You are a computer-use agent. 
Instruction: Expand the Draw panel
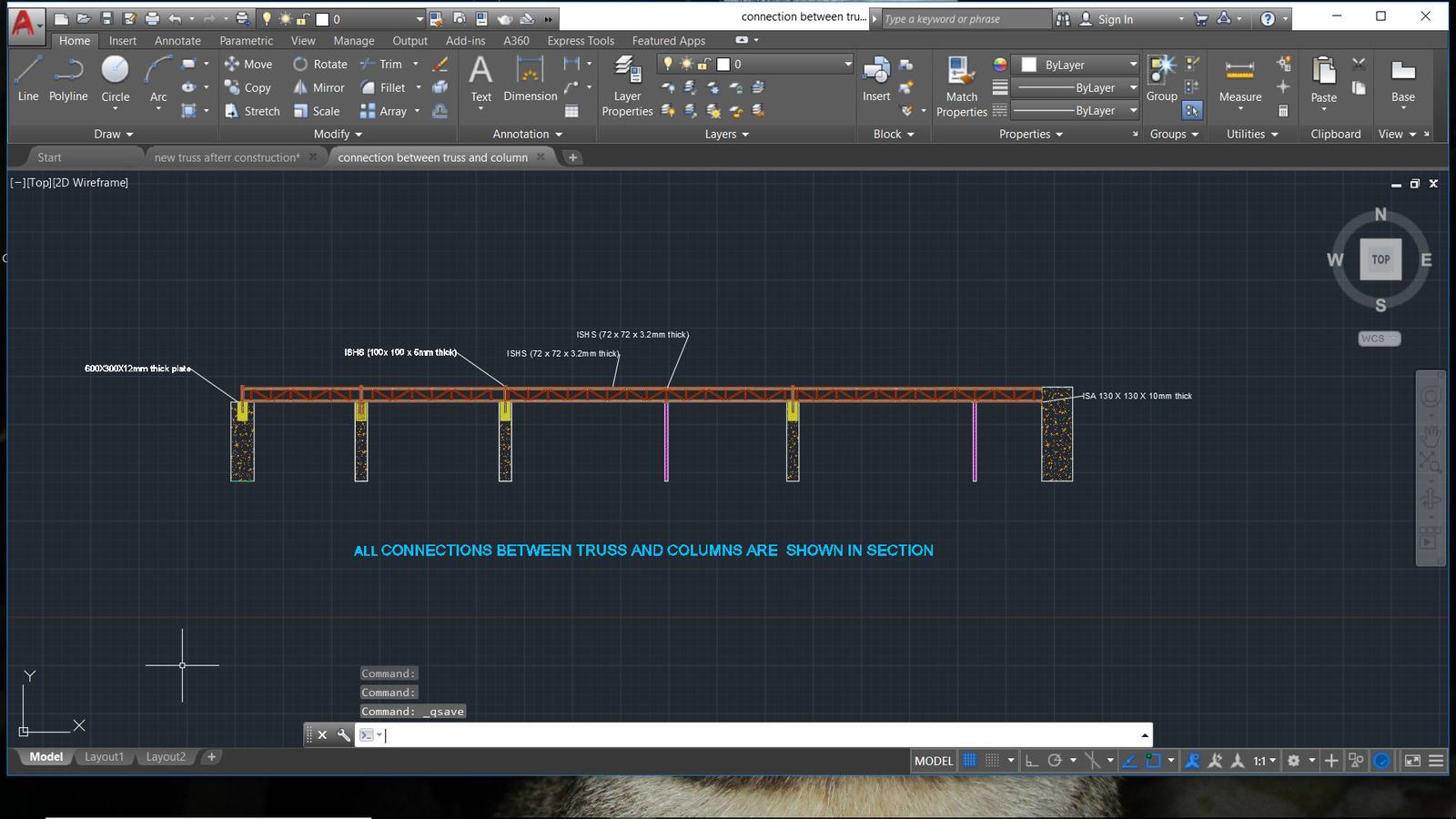tap(113, 134)
